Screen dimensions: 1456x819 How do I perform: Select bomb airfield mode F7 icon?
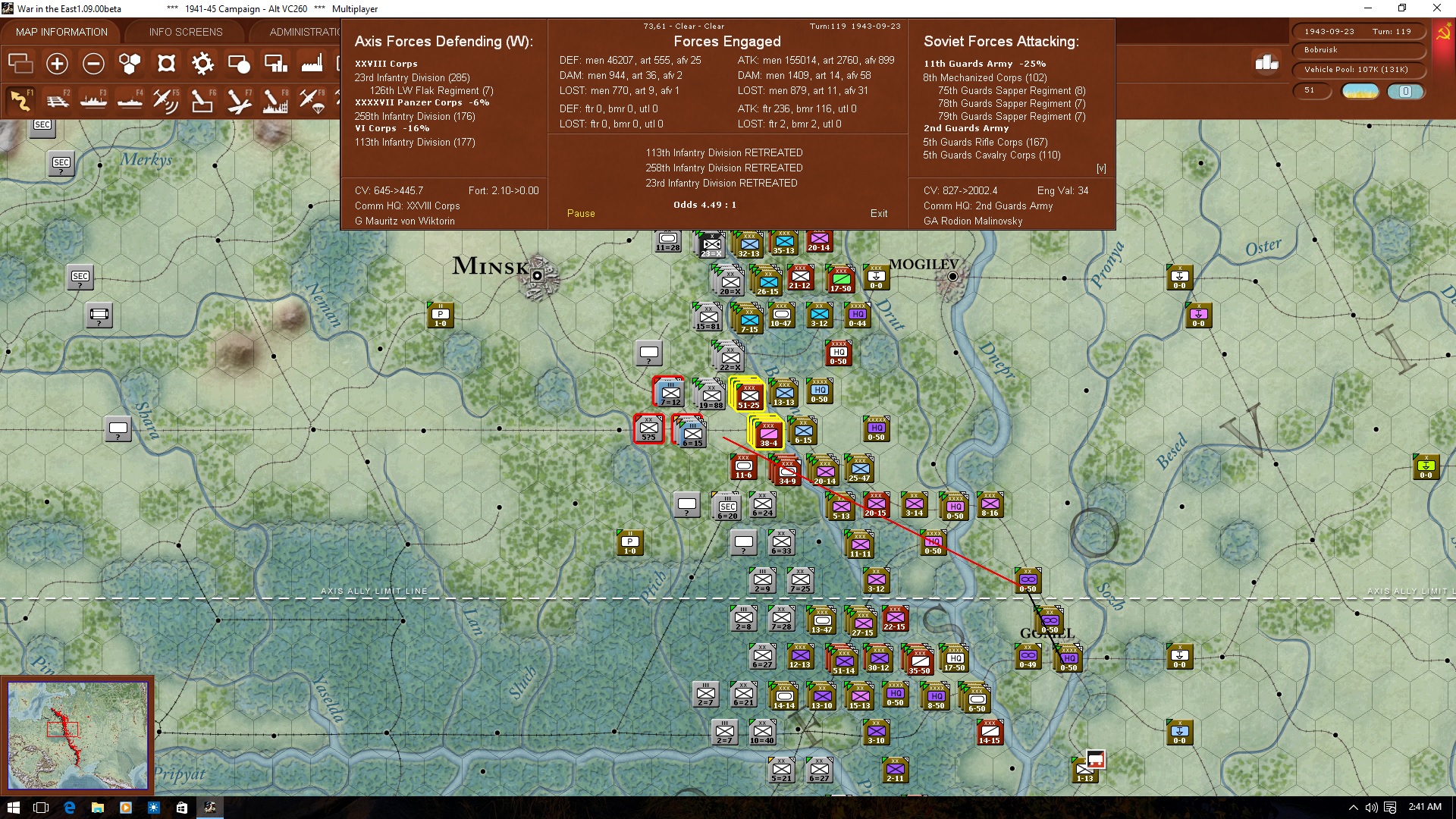pyautogui.click(x=238, y=100)
